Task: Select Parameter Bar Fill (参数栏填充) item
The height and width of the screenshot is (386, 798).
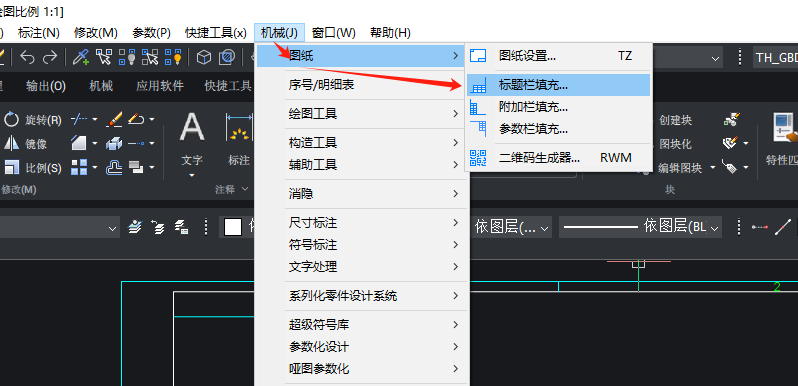Action: coord(559,129)
